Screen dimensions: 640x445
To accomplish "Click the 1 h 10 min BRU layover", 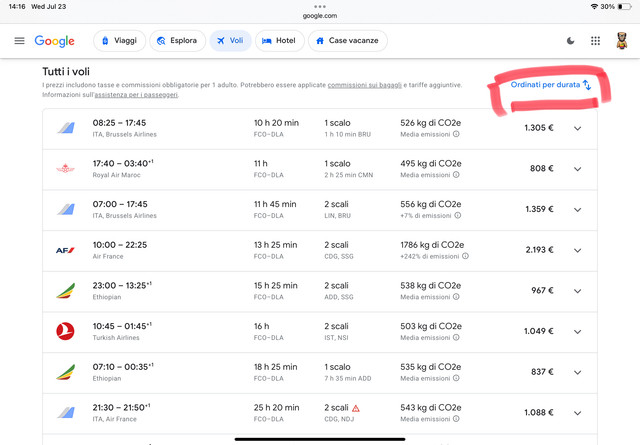I will point(347,134).
